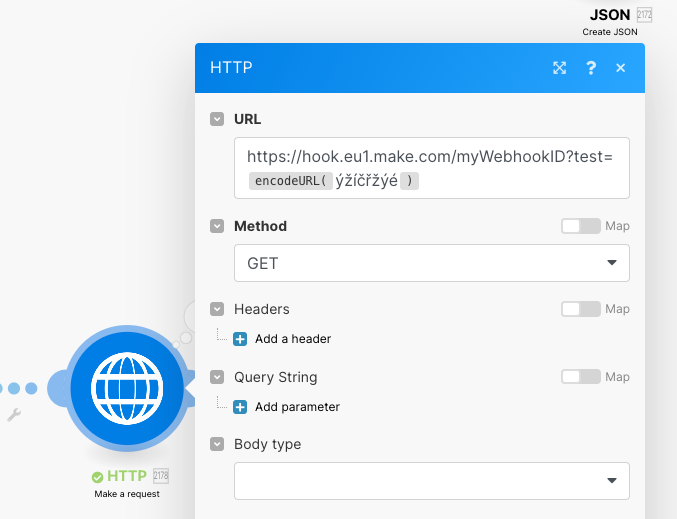Turn on Map for Query String

(x=580, y=377)
